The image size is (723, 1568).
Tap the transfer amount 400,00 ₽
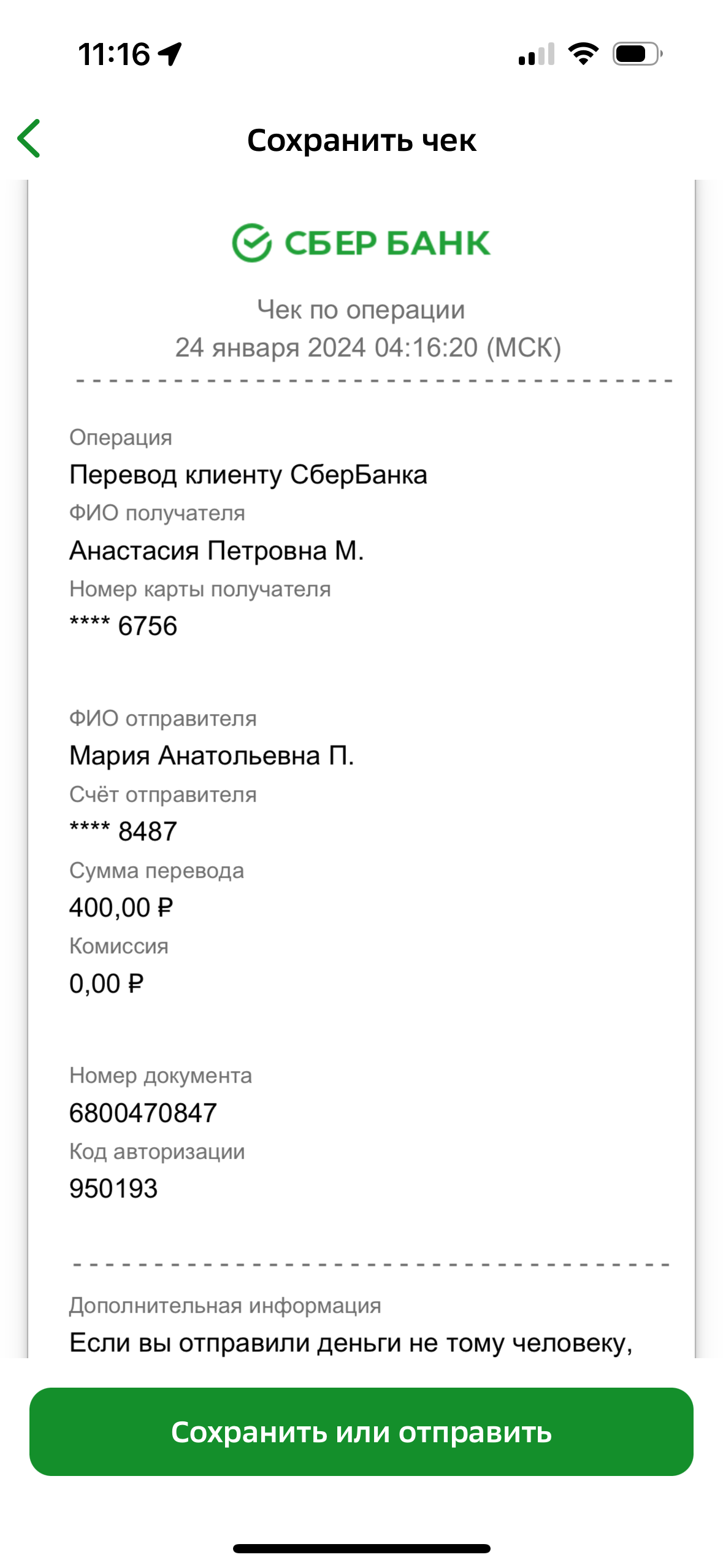click(121, 907)
